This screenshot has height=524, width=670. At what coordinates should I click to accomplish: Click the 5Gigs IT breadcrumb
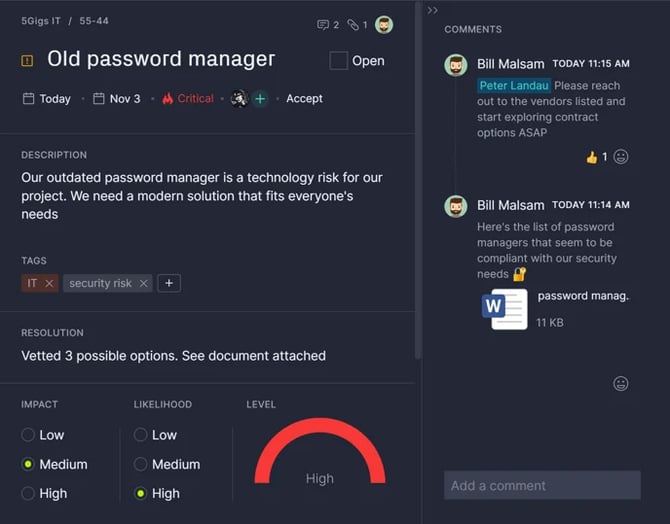tap(41, 21)
